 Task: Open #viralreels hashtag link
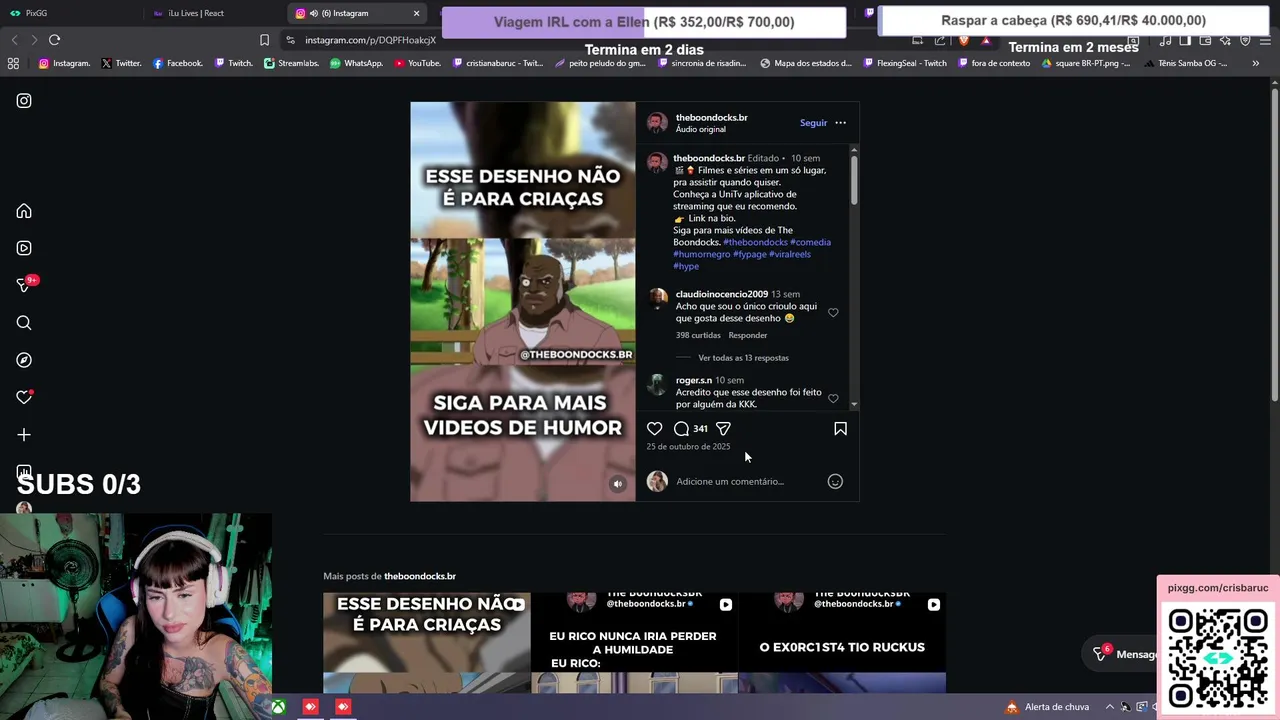pyautogui.click(x=789, y=254)
